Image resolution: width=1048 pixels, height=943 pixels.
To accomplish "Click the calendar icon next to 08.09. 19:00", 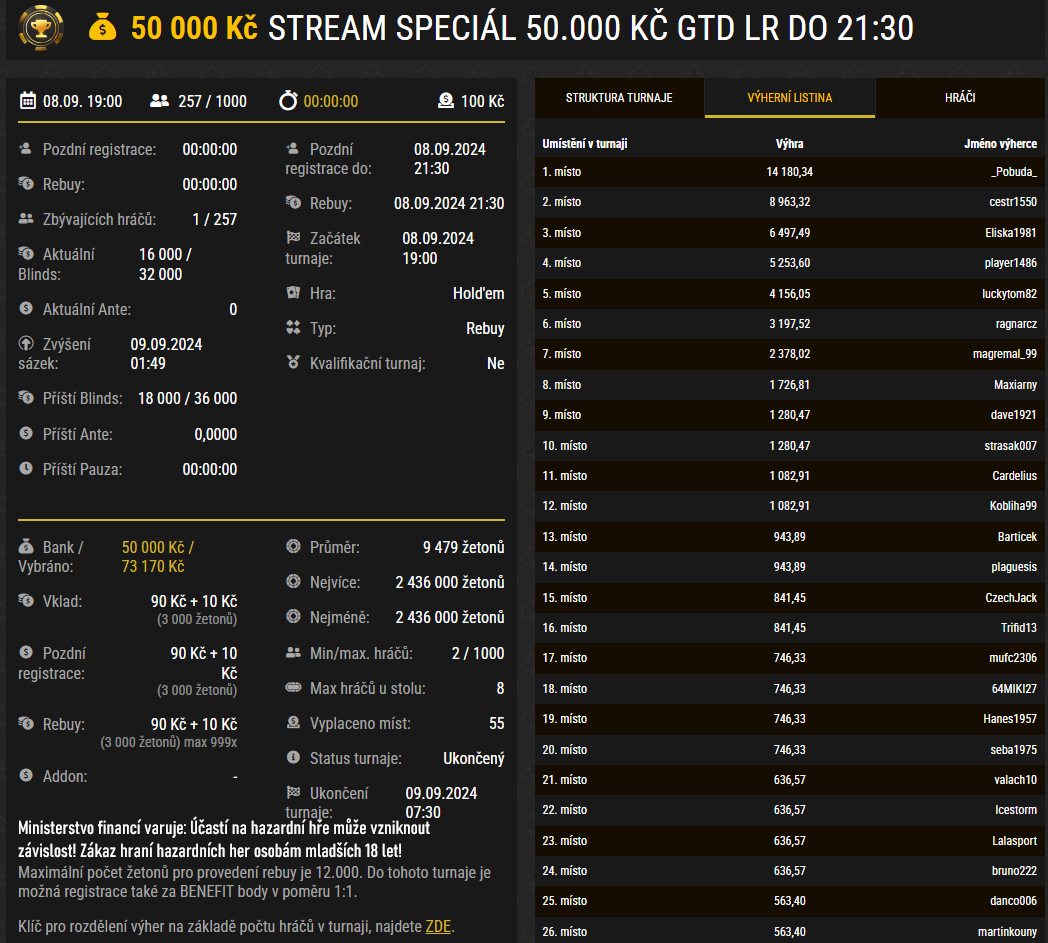I will (27, 101).
